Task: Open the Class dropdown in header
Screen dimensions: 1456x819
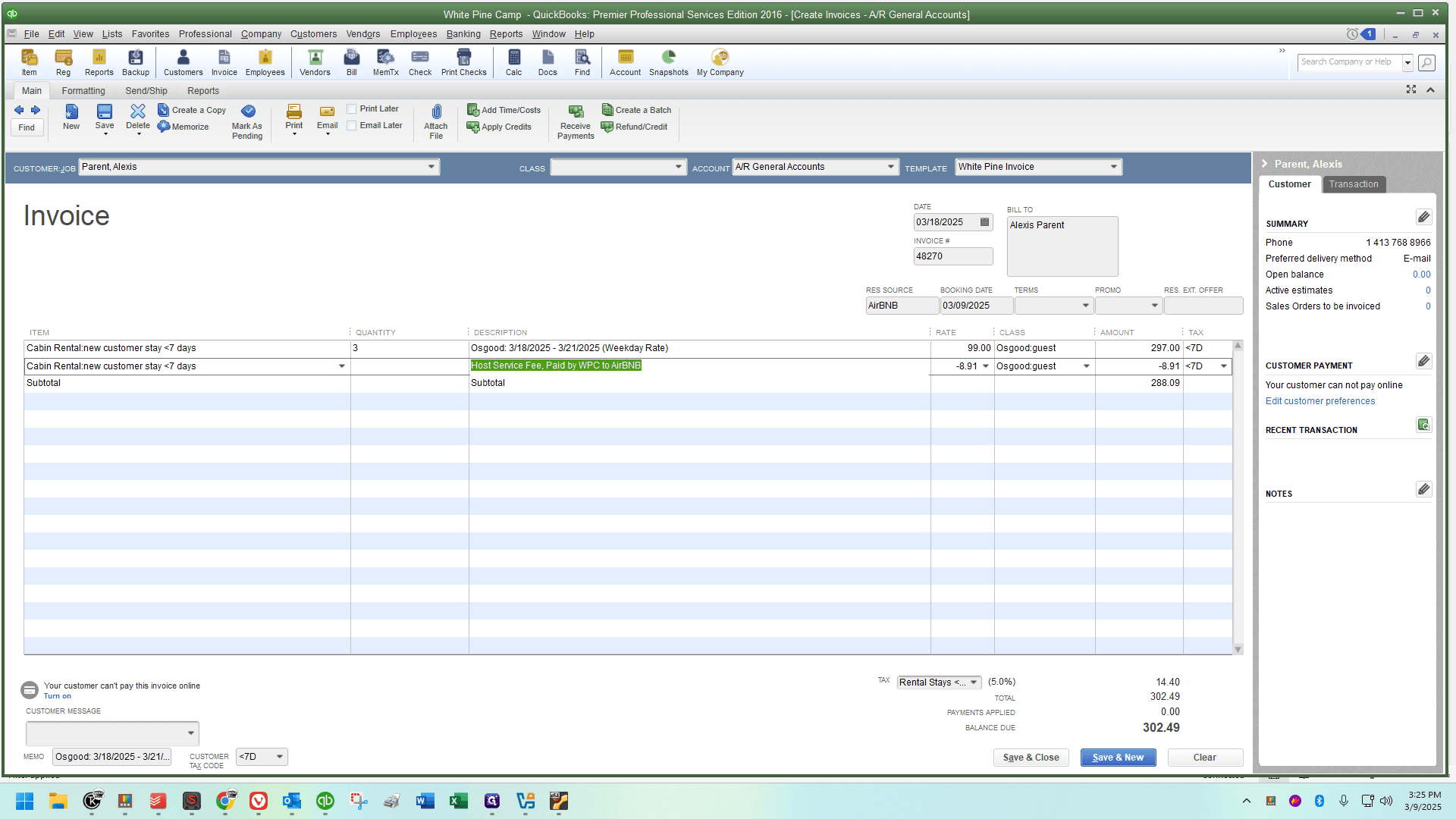Action: (678, 167)
